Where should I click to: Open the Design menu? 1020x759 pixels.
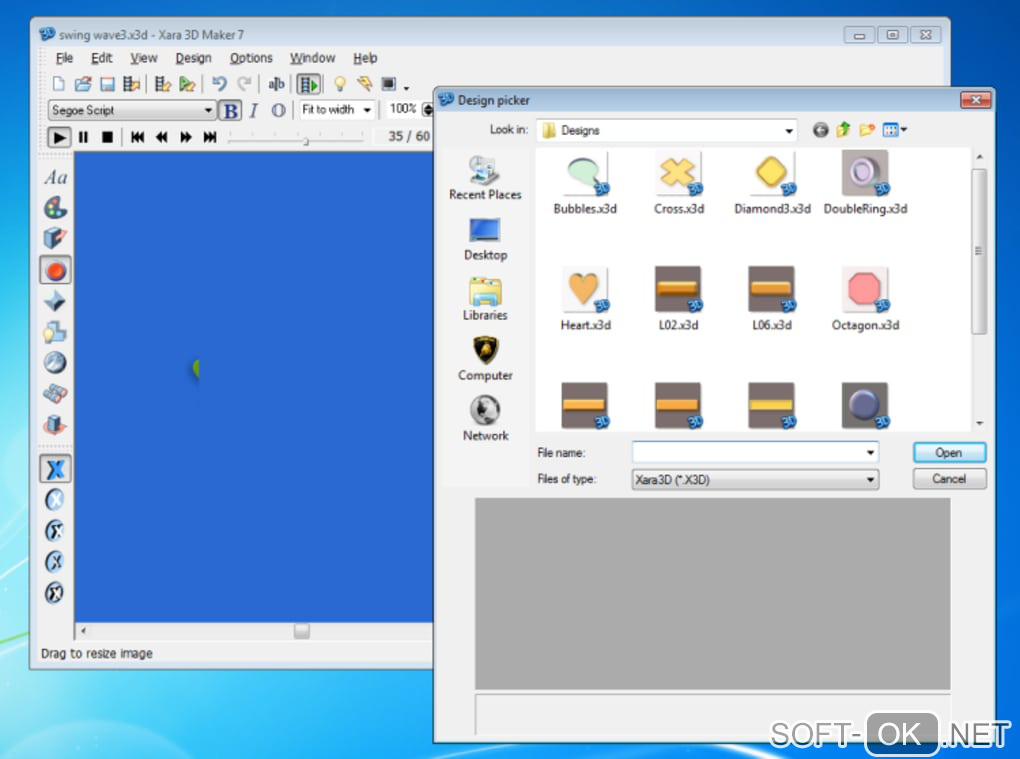pos(193,58)
